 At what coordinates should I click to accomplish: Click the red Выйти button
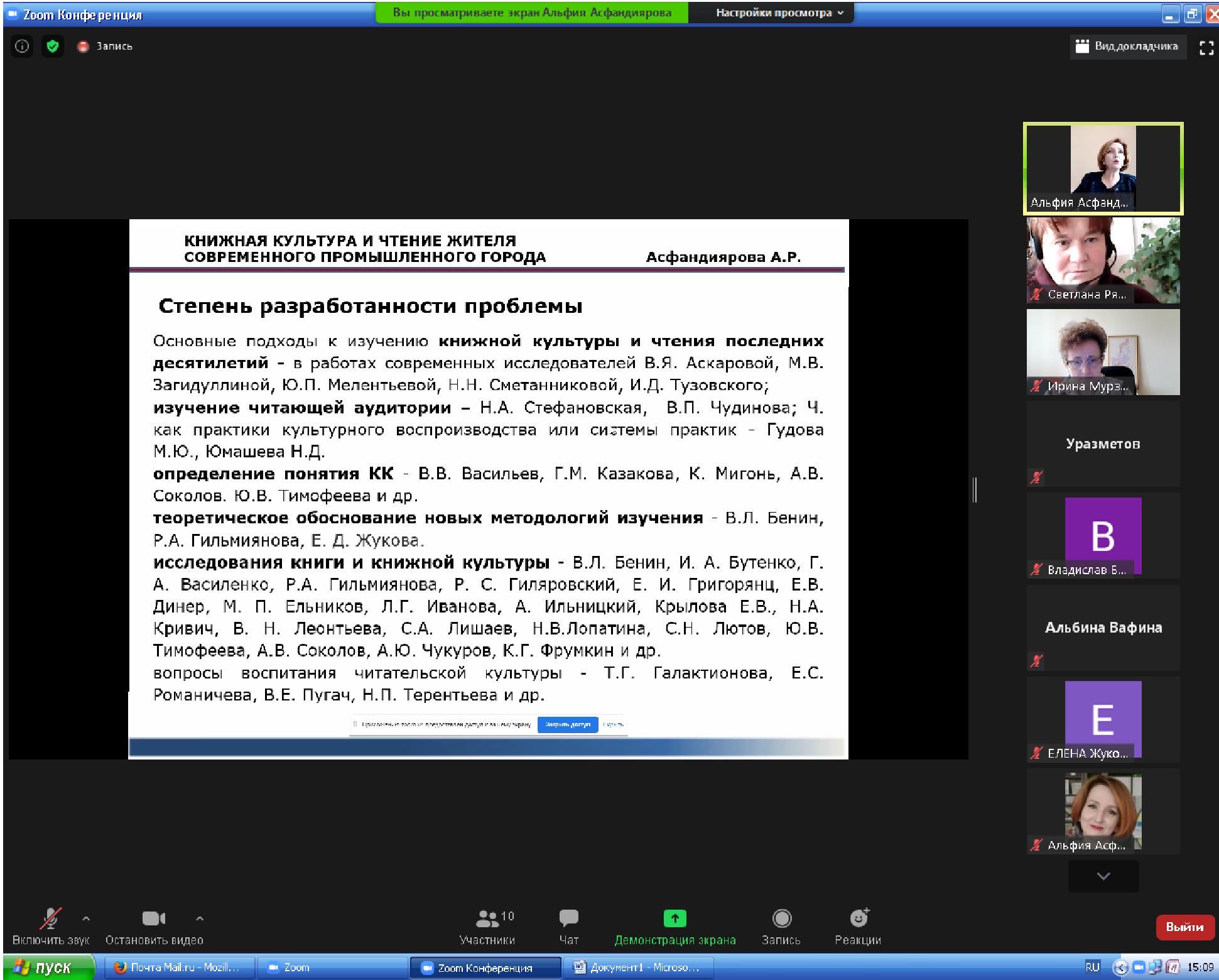(1184, 927)
